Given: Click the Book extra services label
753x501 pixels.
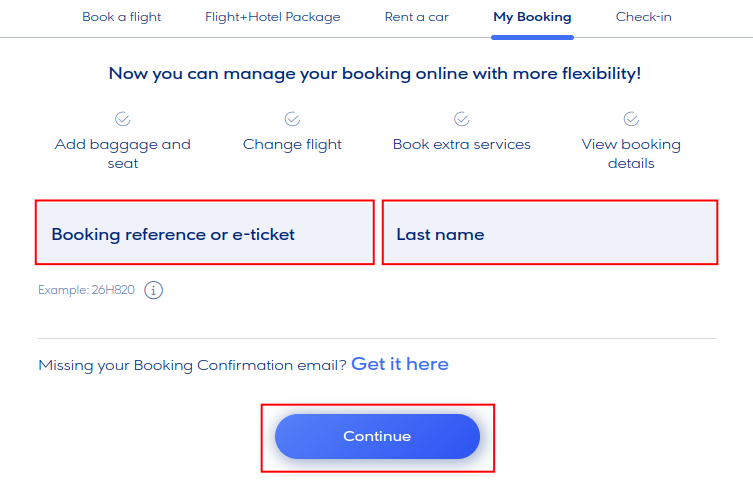Looking at the screenshot, I should point(461,144).
